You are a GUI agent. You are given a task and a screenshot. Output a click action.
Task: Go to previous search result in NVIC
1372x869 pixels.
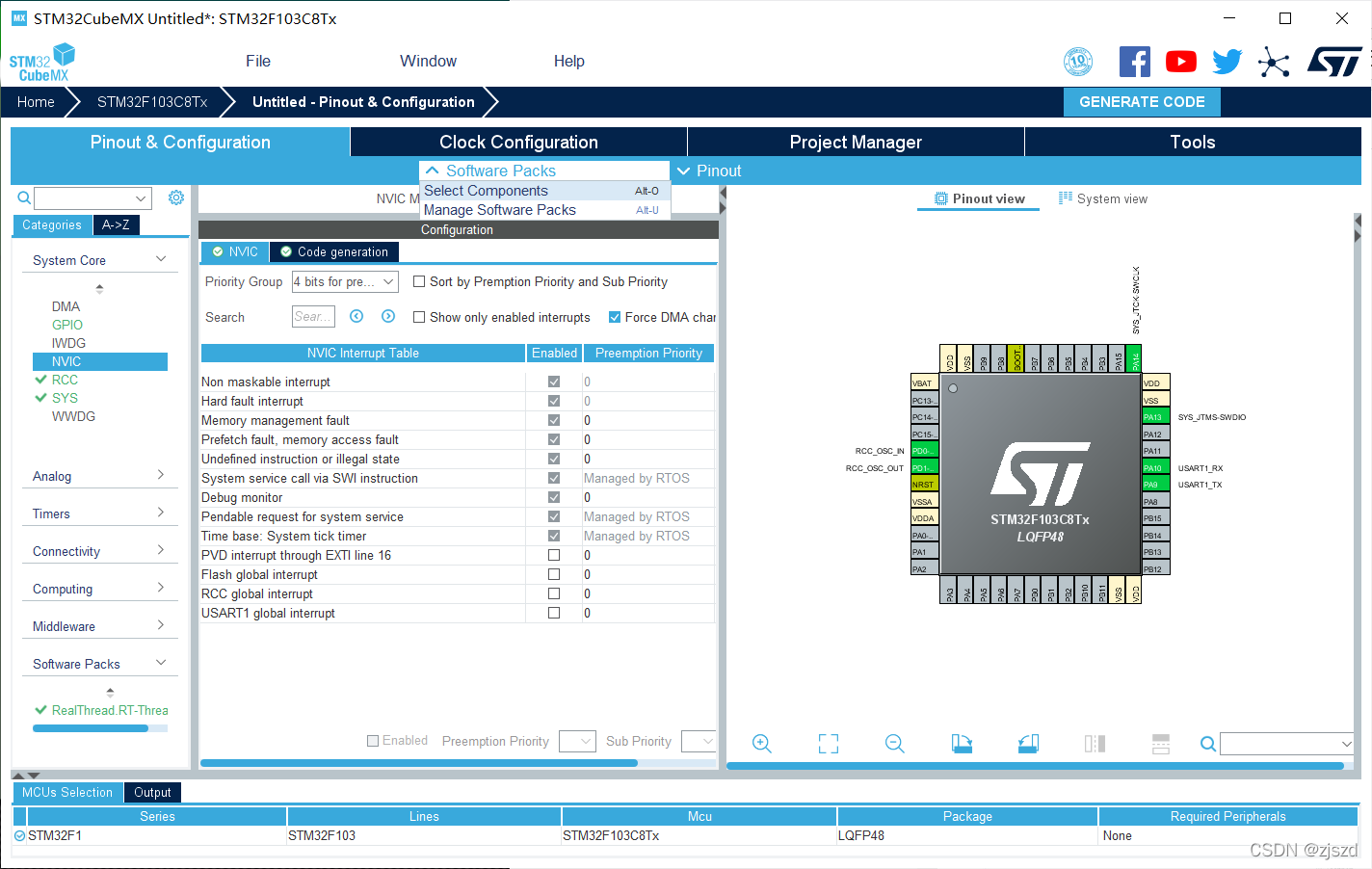pos(356,316)
